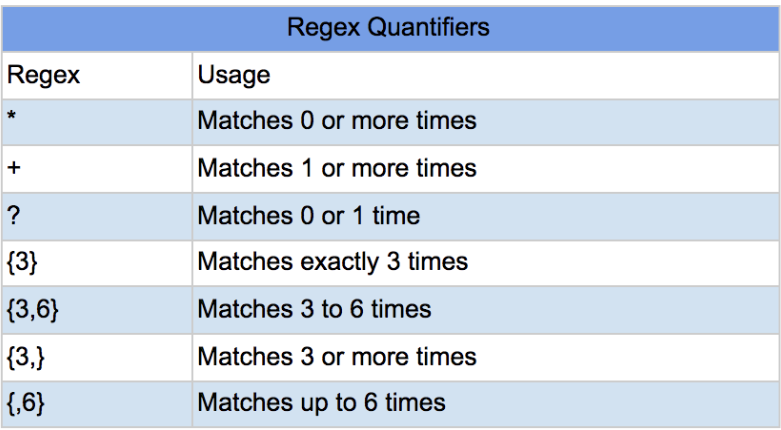Select the 'Matches 1 or more times' cell
The height and width of the screenshot is (430, 781).
point(485,169)
